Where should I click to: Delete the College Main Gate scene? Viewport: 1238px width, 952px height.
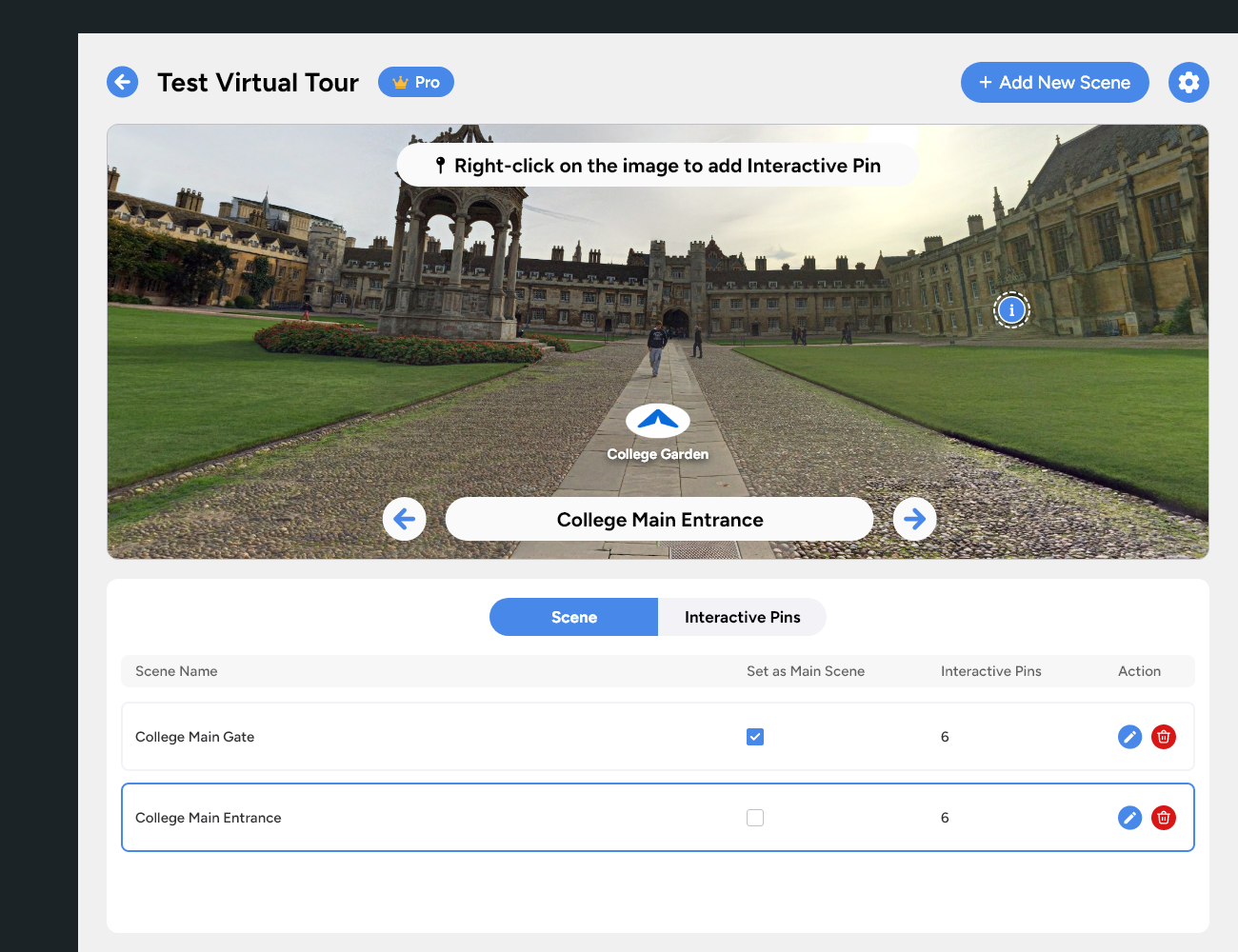click(1163, 736)
